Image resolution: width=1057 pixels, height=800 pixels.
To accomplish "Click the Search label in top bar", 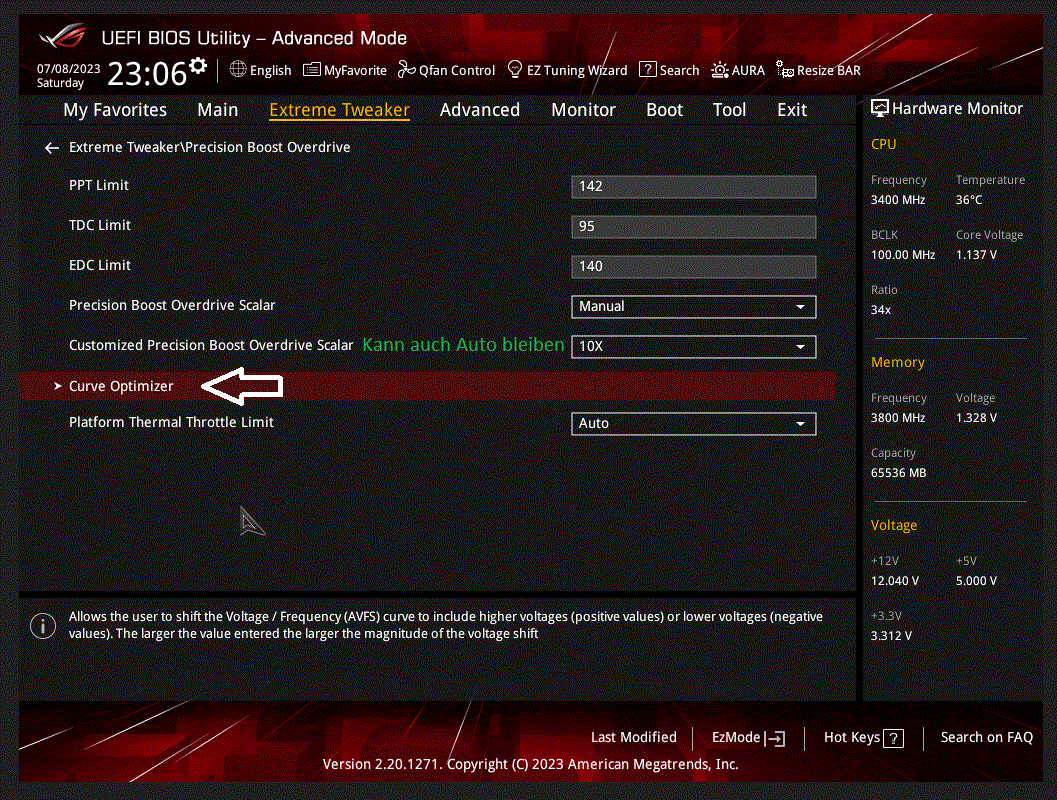I will point(679,70).
